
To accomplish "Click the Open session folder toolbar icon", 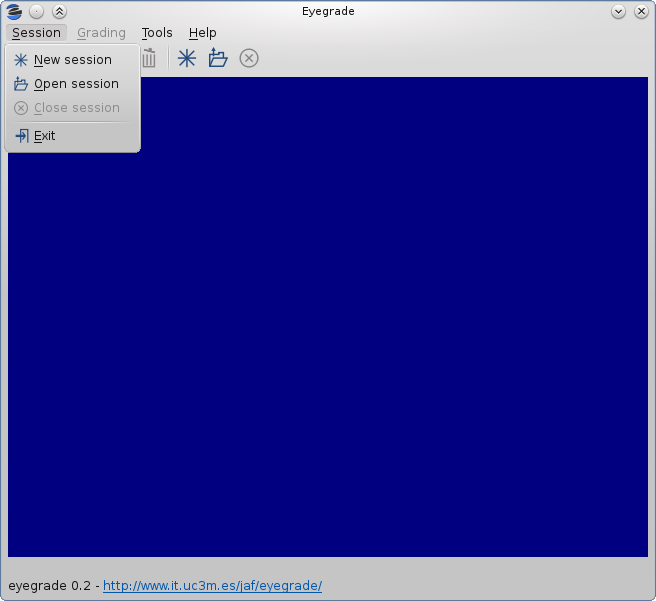I will point(218,58).
